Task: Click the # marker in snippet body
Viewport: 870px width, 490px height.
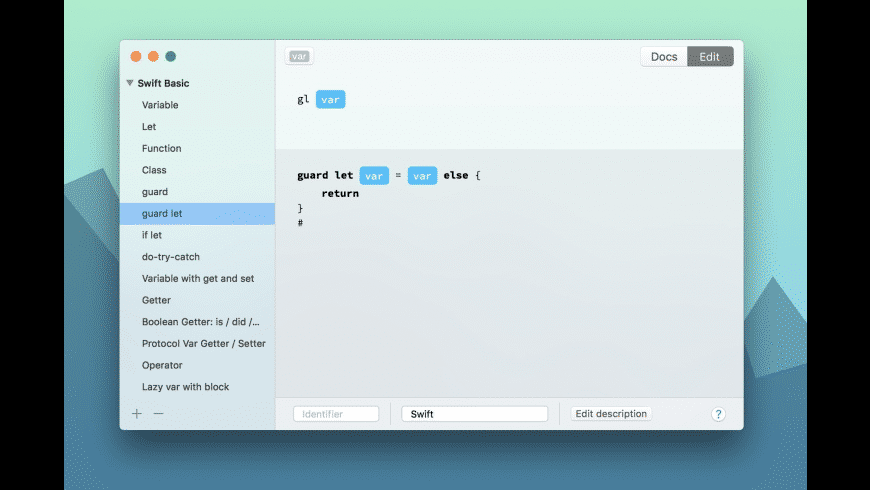Action: 300,223
